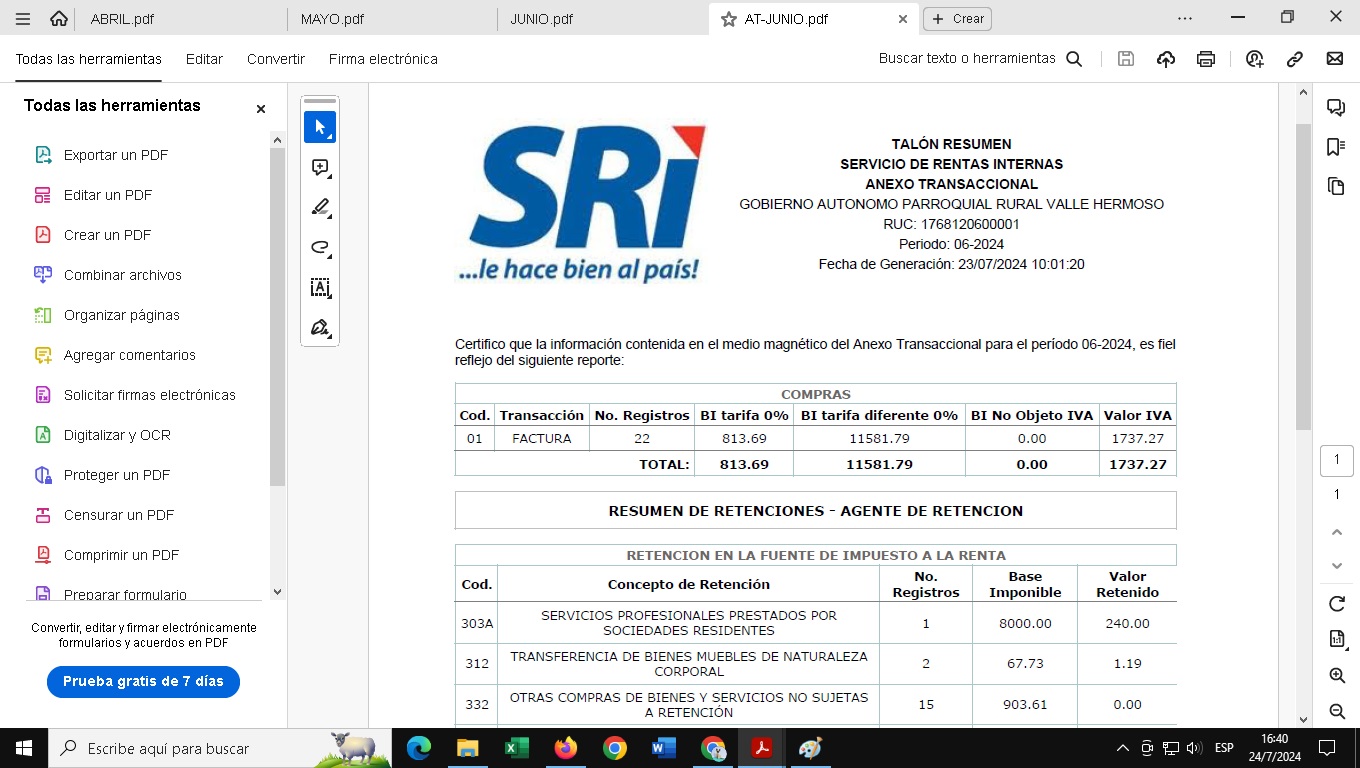Zoom in using the magnifier plus icon
Screen dimensions: 1360x768
[x=1336, y=676]
